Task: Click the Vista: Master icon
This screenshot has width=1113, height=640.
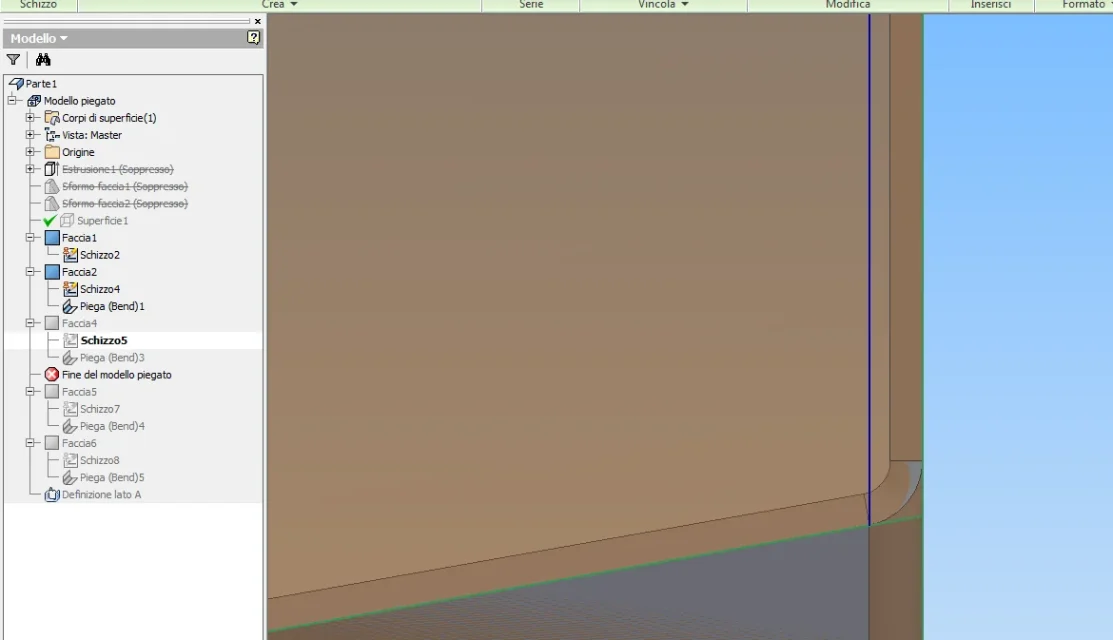Action: click(52, 135)
